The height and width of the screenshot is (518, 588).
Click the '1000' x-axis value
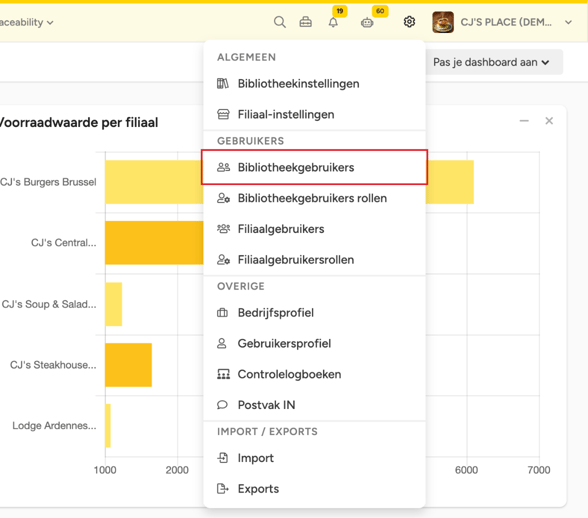pos(105,470)
